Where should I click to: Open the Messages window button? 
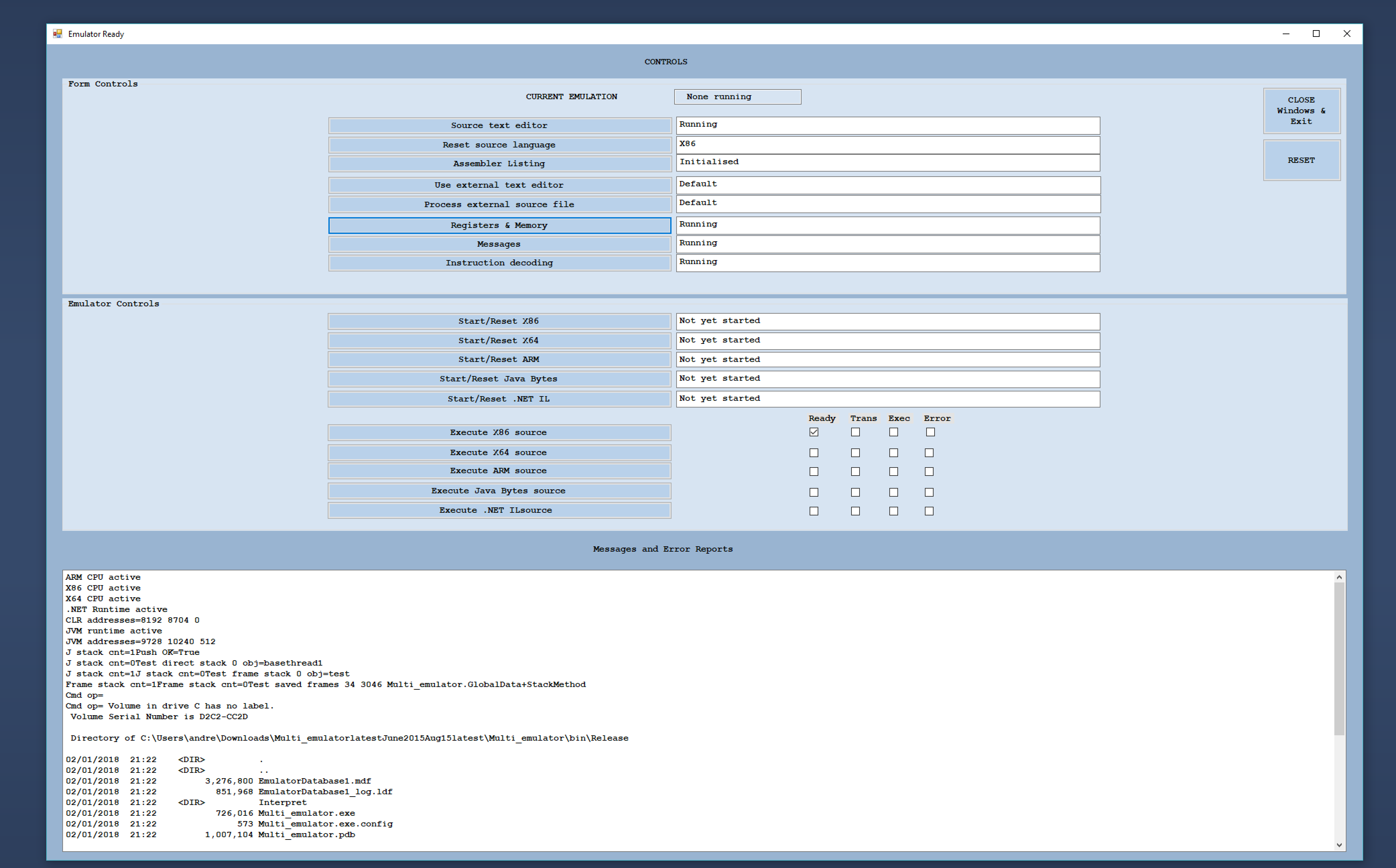click(x=499, y=244)
